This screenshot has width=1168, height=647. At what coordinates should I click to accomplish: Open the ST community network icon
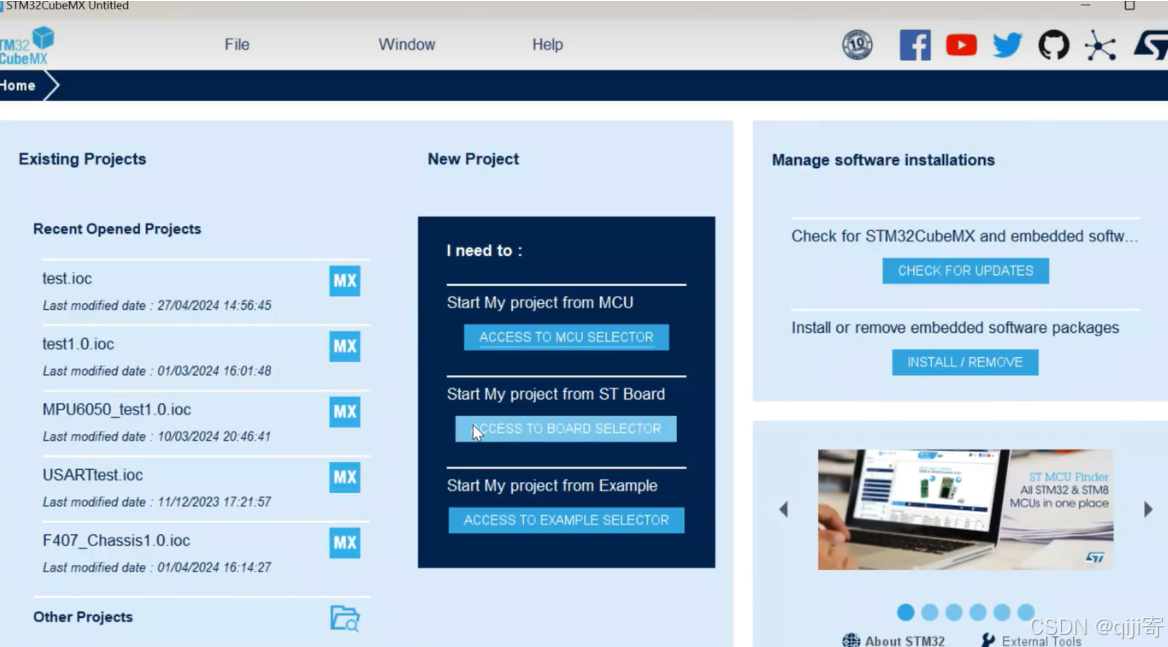tap(1099, 45)
